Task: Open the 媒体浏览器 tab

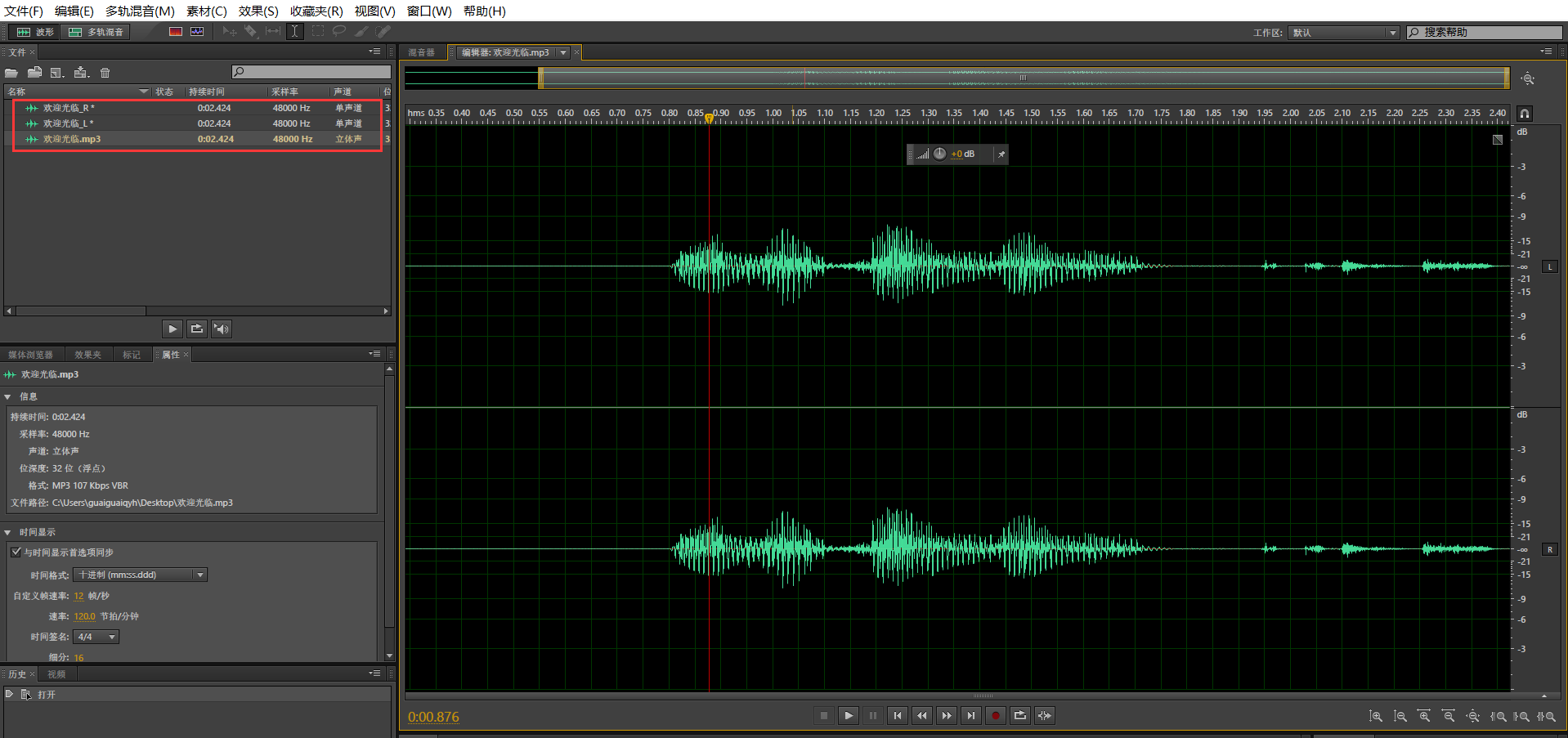Action: pos(31,355)
